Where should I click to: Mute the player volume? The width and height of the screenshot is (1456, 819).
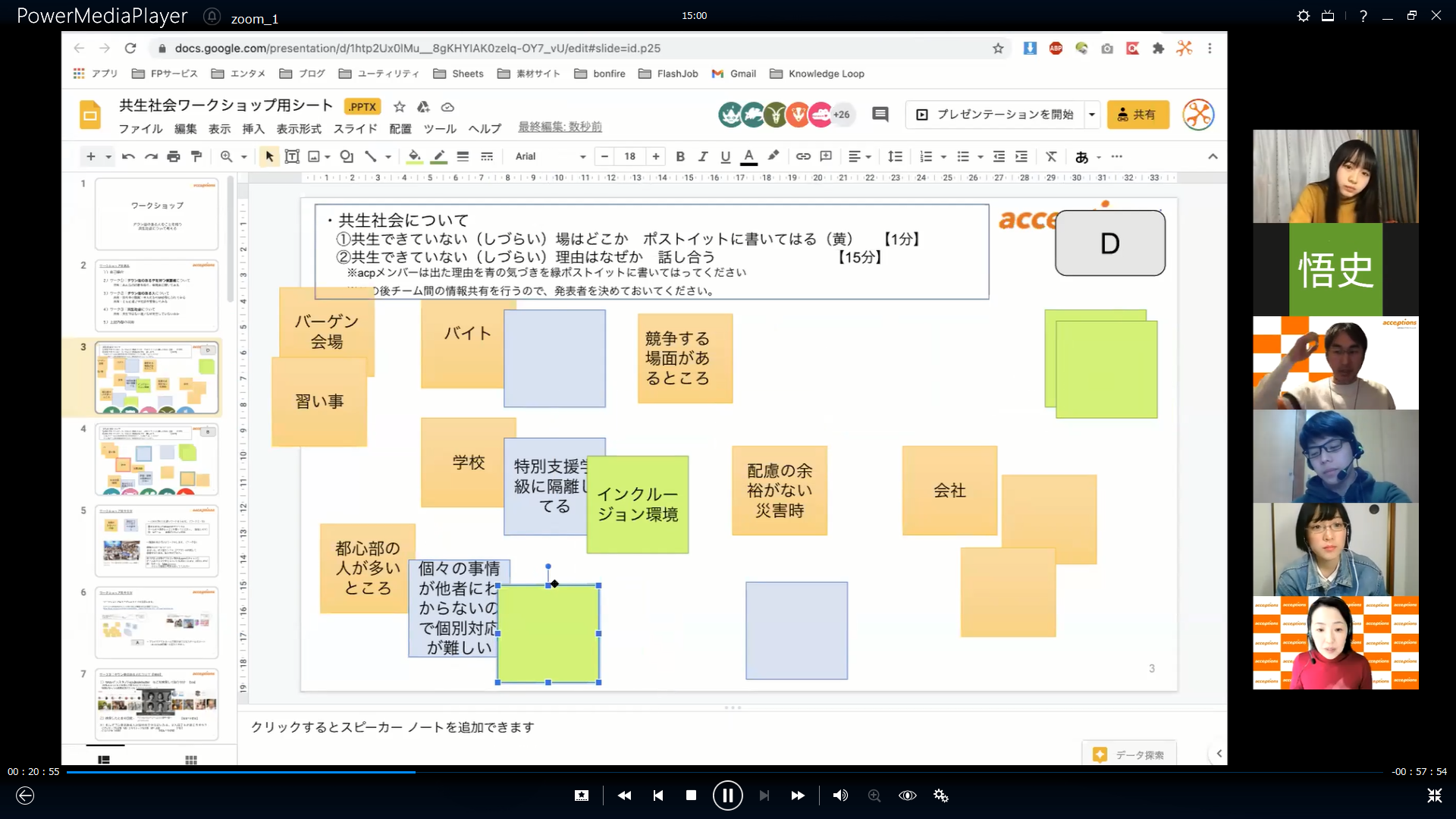tap(840, 795)
